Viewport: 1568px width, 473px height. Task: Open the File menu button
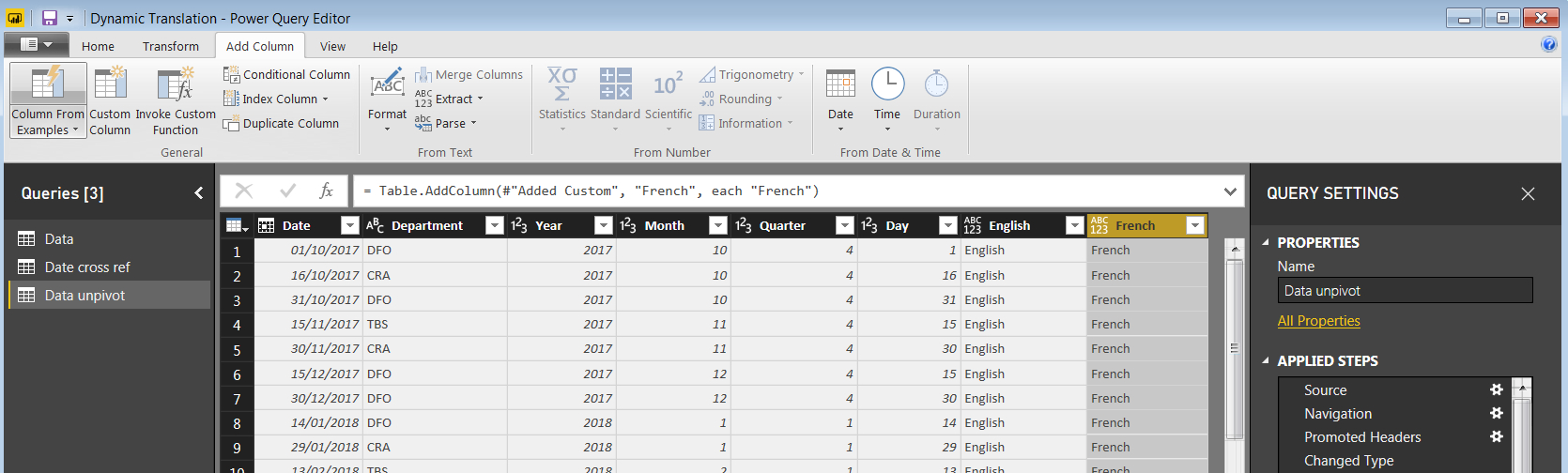tap(37, 44)
